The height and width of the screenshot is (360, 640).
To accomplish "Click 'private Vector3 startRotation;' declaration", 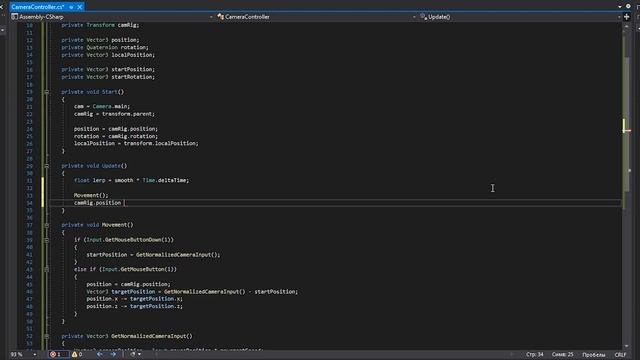I will coord(108,77).
